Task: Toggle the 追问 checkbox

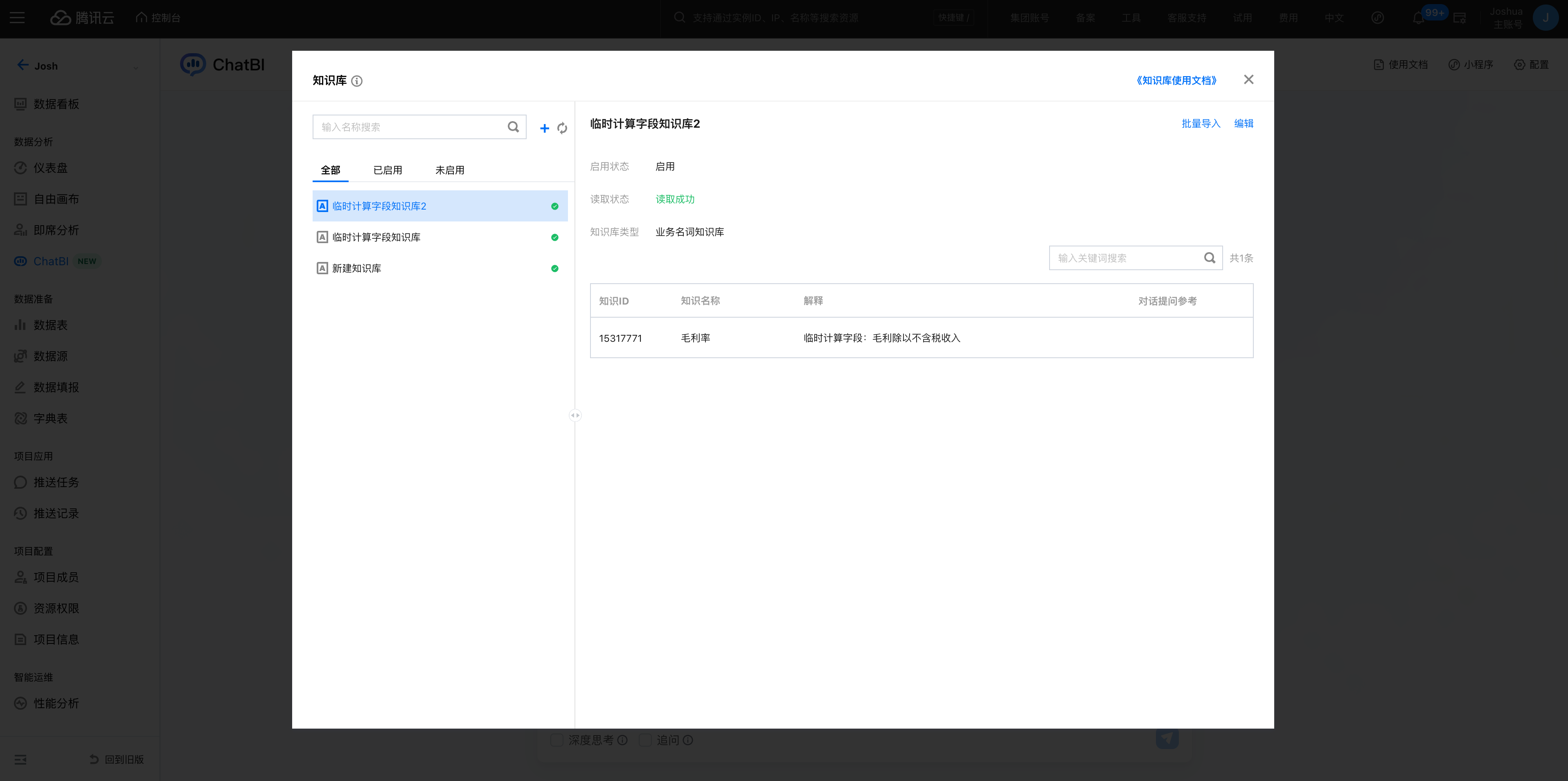Action: (645, 740)
